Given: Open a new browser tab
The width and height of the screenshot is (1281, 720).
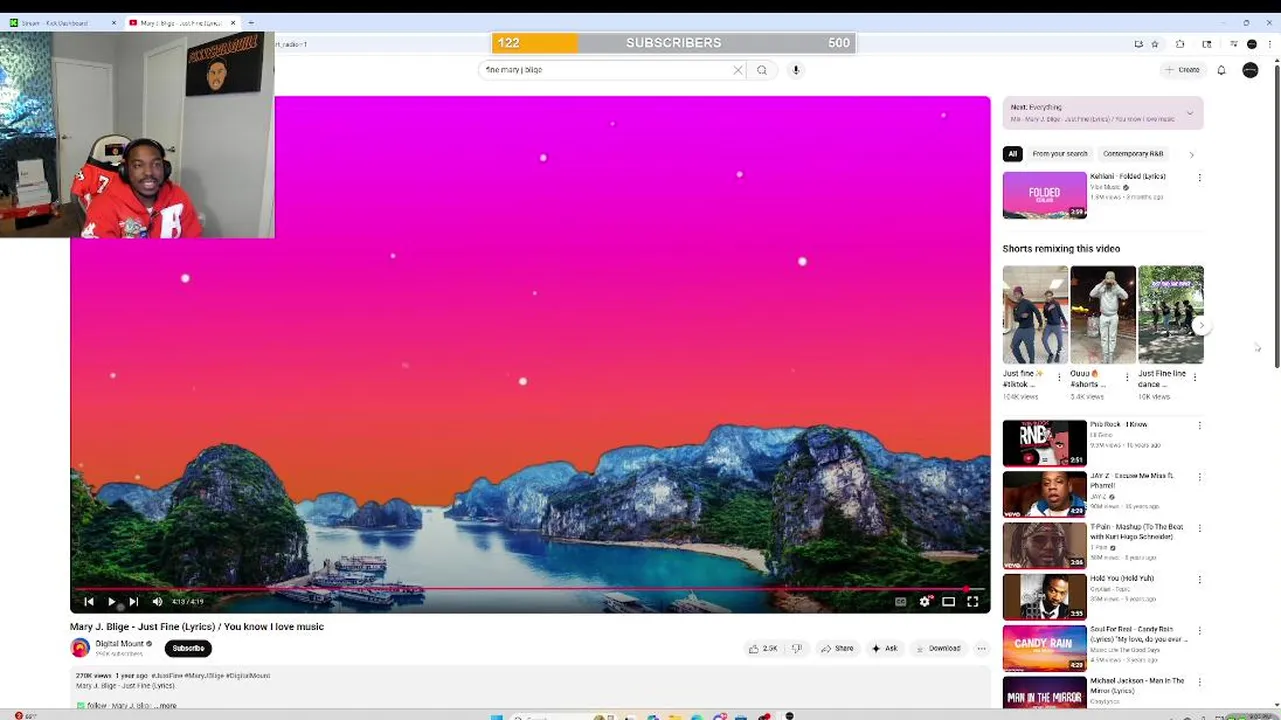Looking at the screenshot, I should [251, 23].
